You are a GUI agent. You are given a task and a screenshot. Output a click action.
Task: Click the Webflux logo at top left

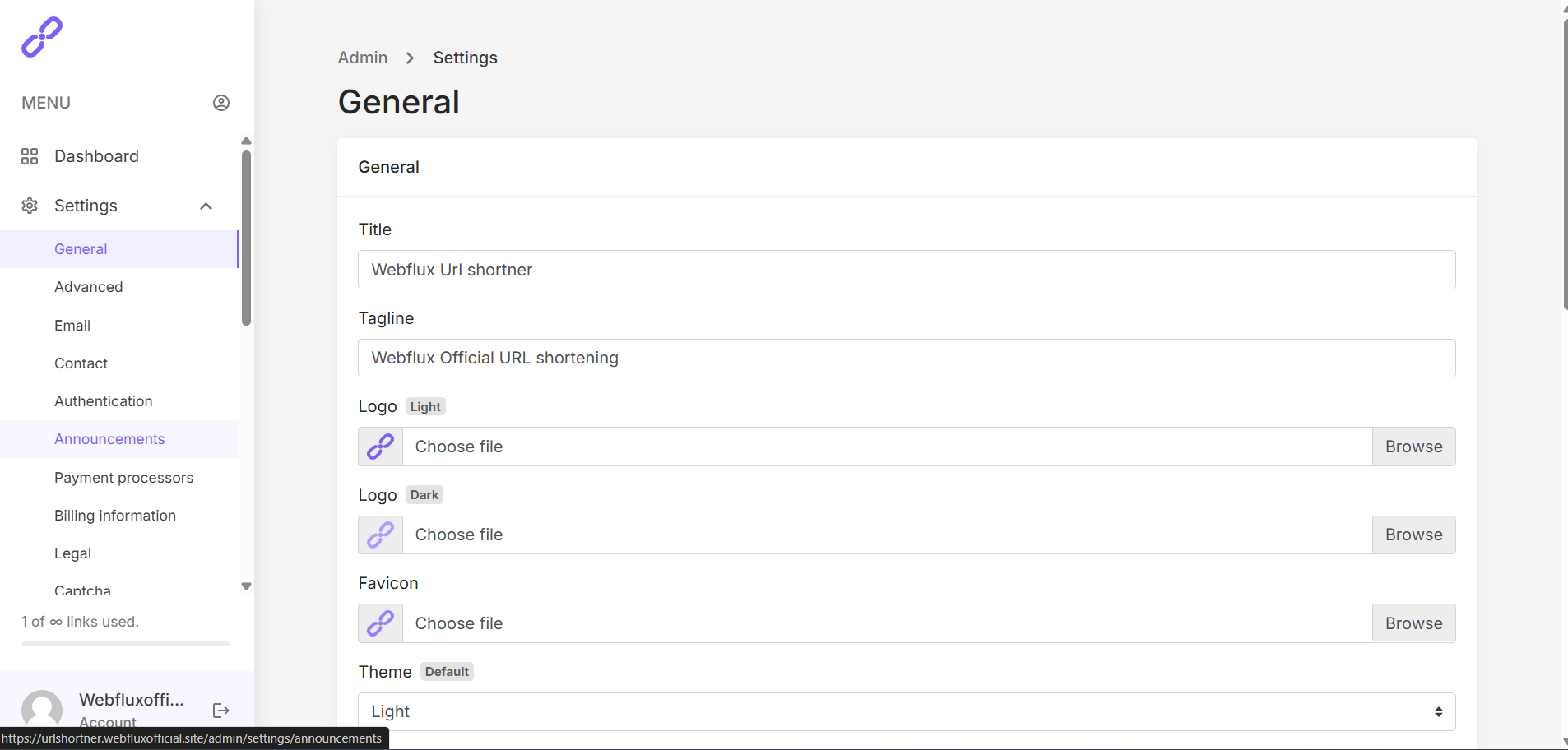pyautogui.click(x=42, y=36)
